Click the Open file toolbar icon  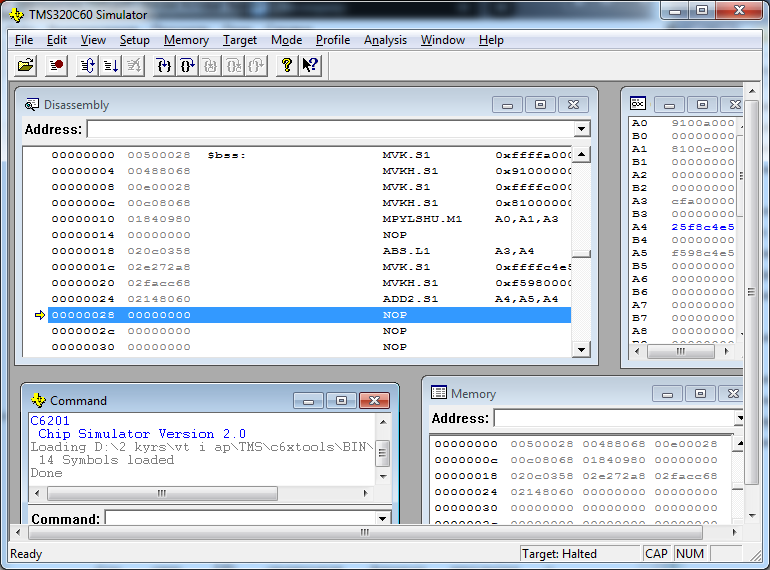tap(26, 65)
